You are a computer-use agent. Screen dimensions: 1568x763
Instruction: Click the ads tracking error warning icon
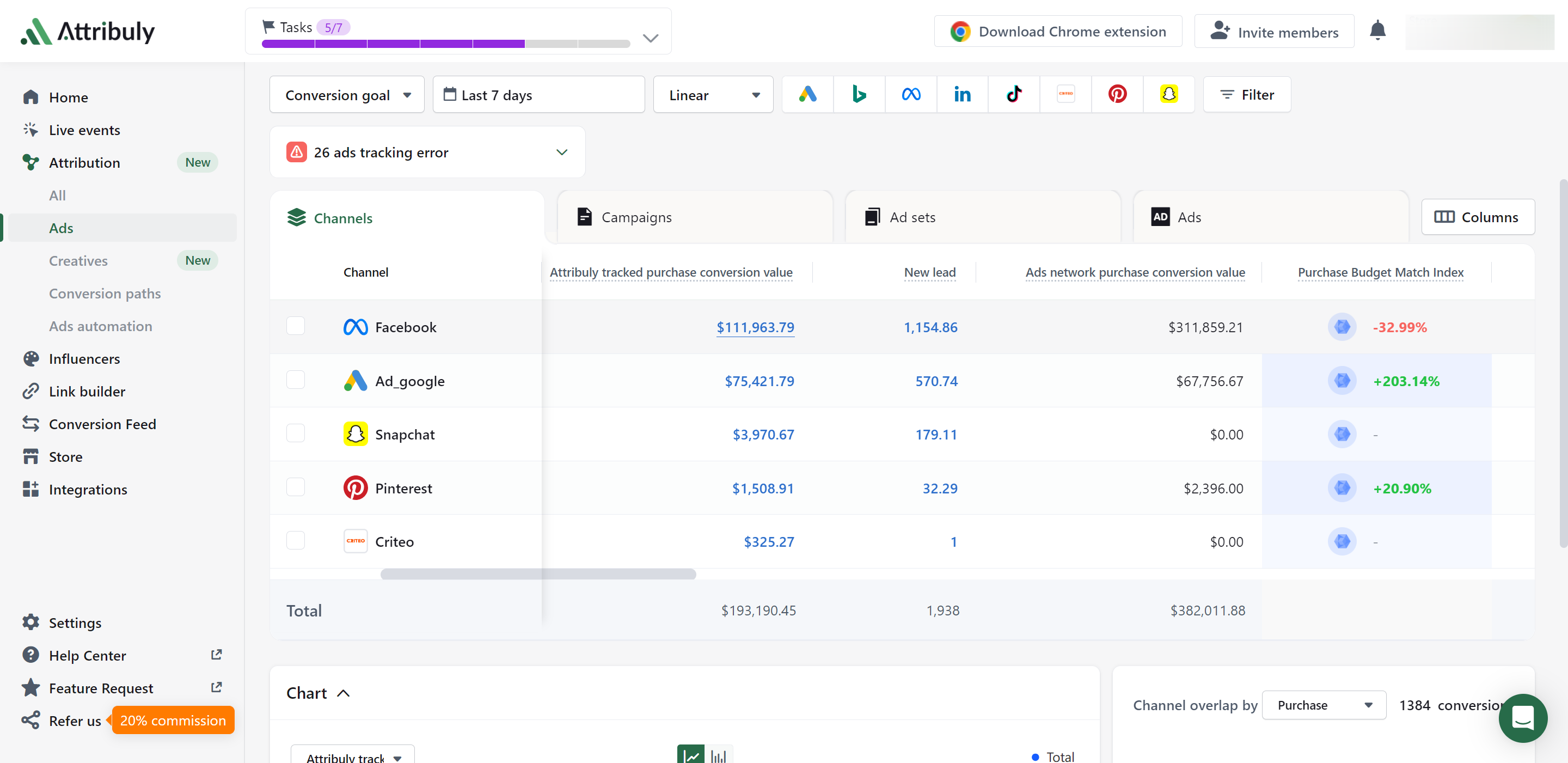296,152
